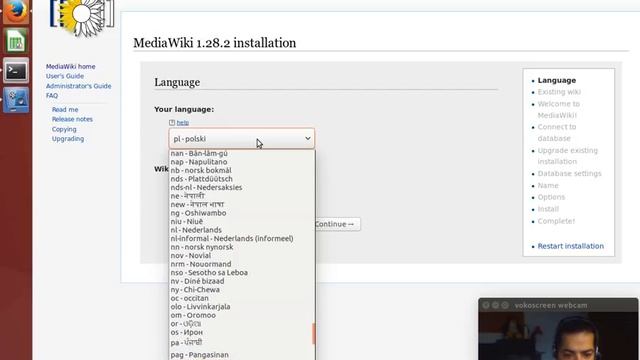Open the Read me link

[x=65, y=109]
